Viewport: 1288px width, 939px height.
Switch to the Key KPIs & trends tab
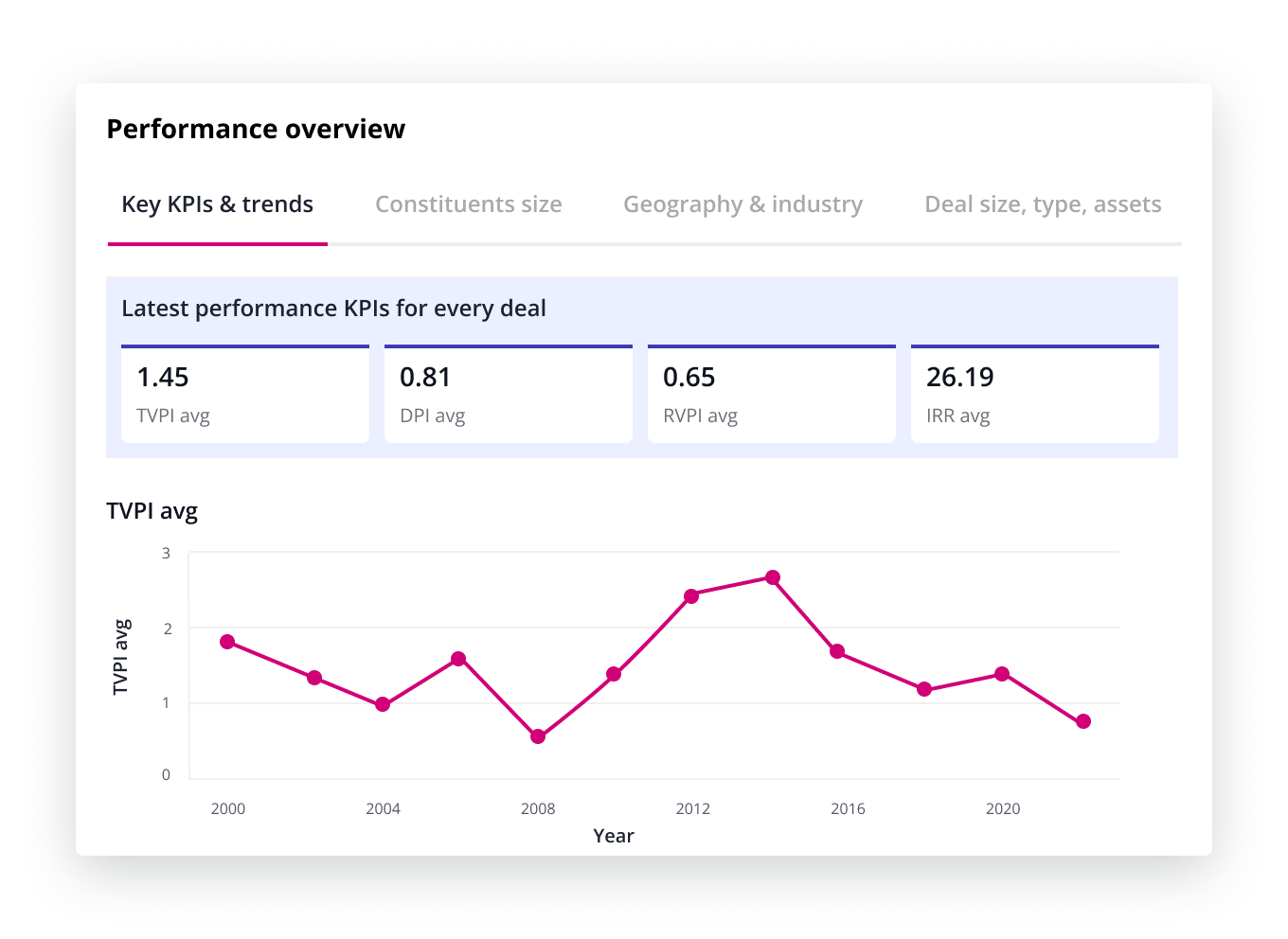click(217, 204)
